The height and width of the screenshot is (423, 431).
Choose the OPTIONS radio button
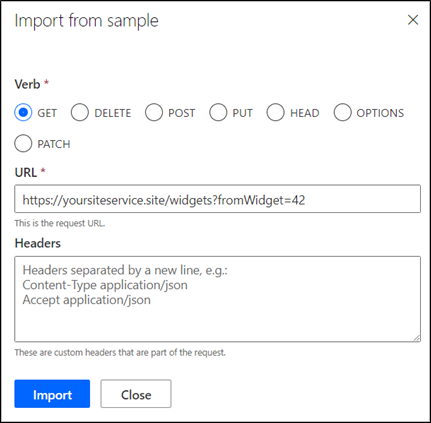(342, 112)
